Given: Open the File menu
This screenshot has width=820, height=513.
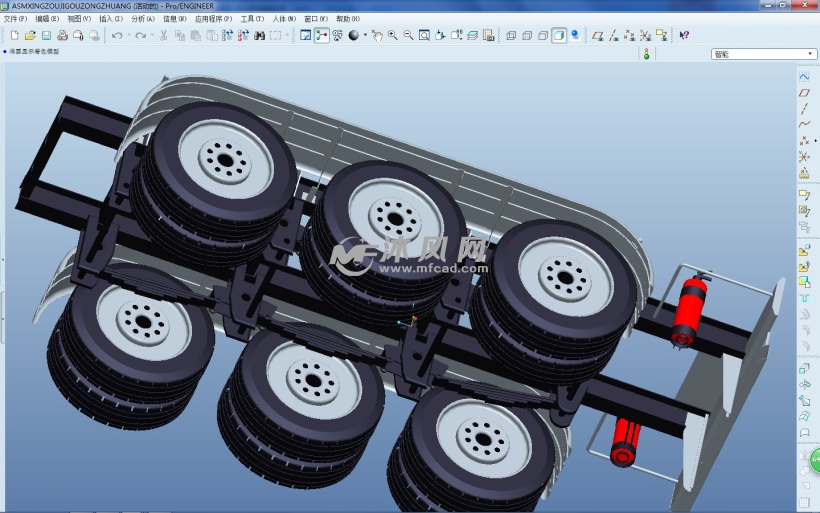Looking at the screenshot, I should tap(15, 19).
